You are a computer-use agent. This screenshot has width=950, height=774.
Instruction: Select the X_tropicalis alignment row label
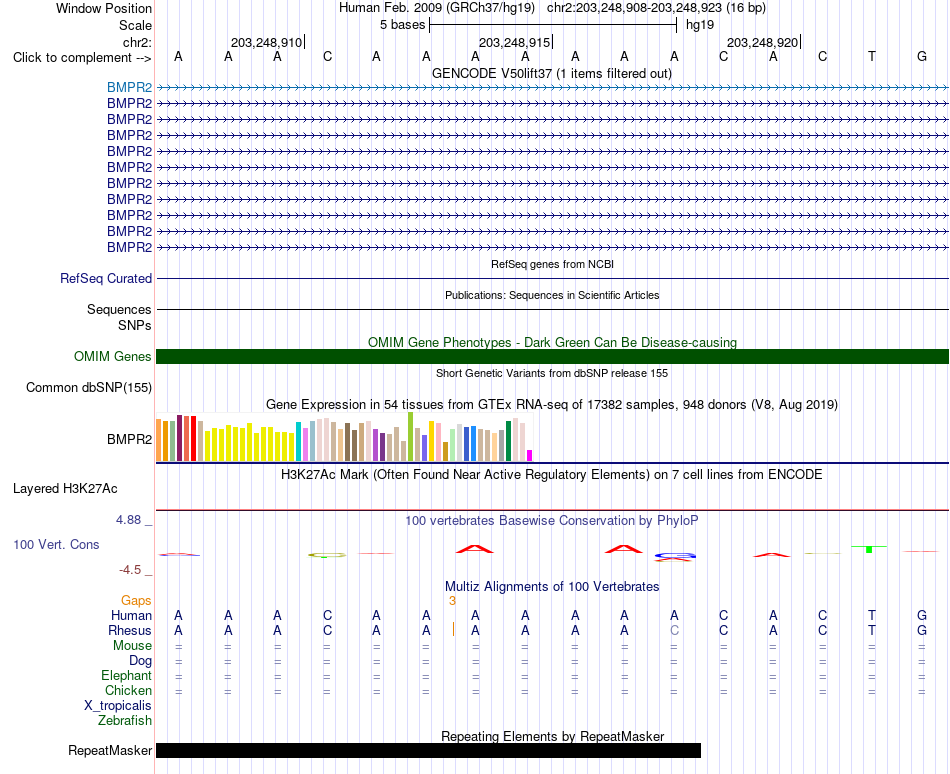click(x=118, y=706)
